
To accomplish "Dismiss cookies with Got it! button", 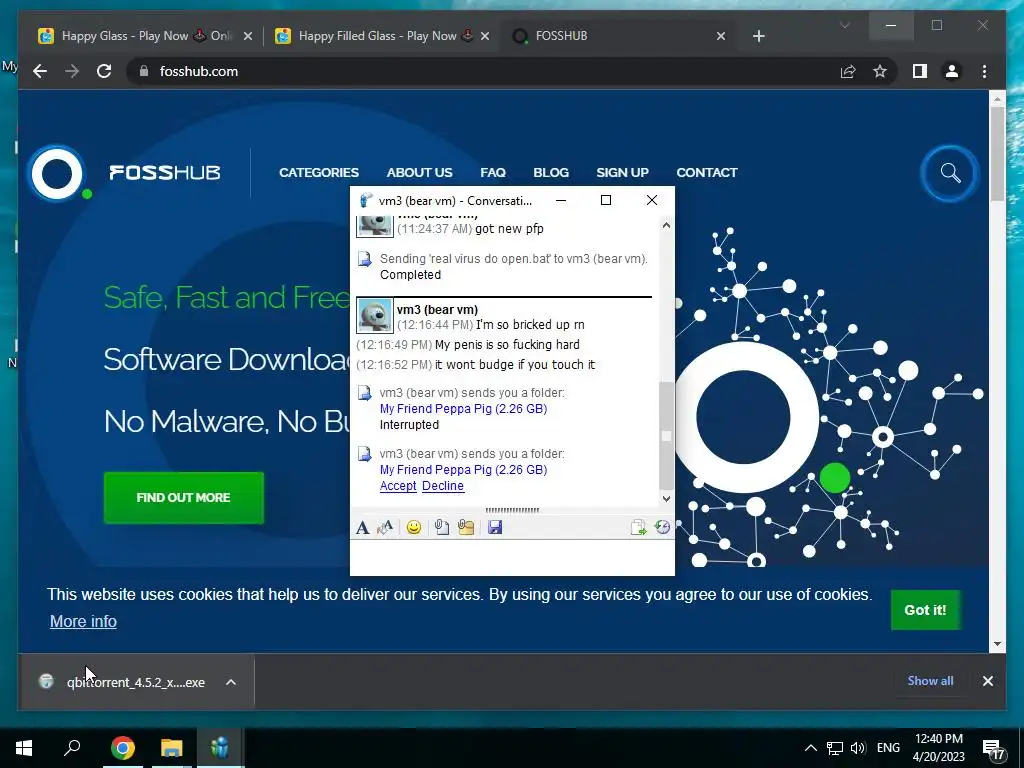I will pos(925,610).
